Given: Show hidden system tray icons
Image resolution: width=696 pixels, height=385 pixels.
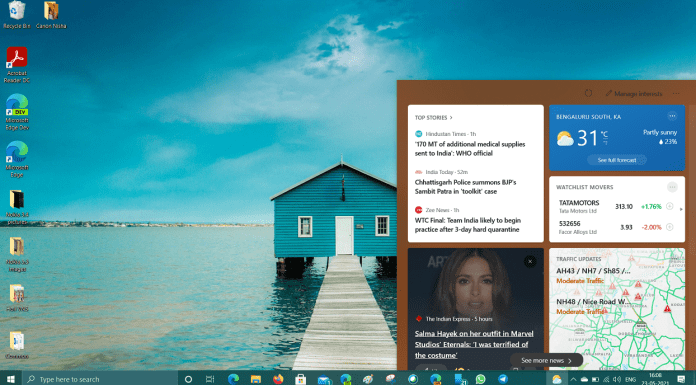Looking at the screenshot, I should (x=573, y=379).
